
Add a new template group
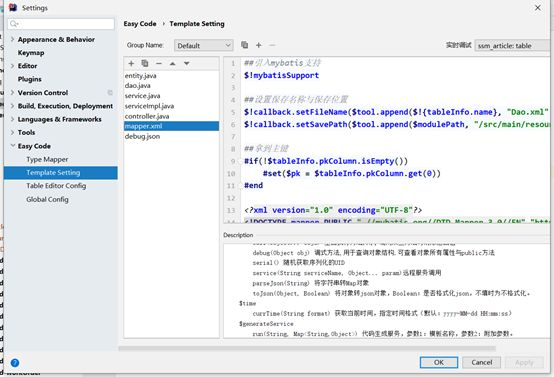(259, 45)
